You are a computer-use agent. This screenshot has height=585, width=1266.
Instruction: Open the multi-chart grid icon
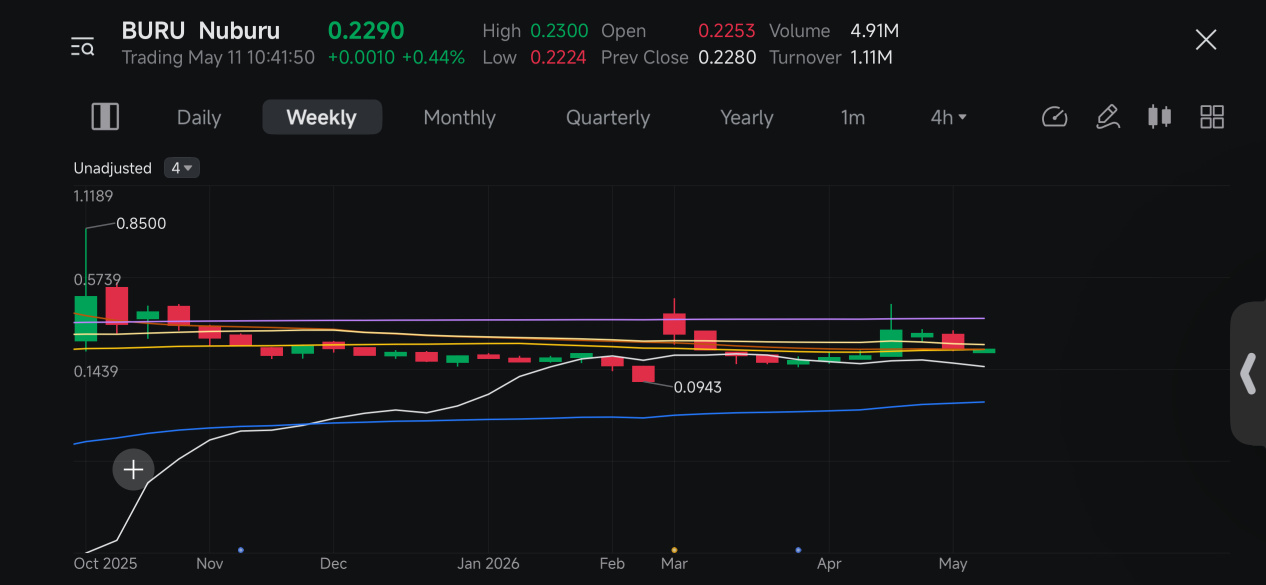pos(1212,117)
